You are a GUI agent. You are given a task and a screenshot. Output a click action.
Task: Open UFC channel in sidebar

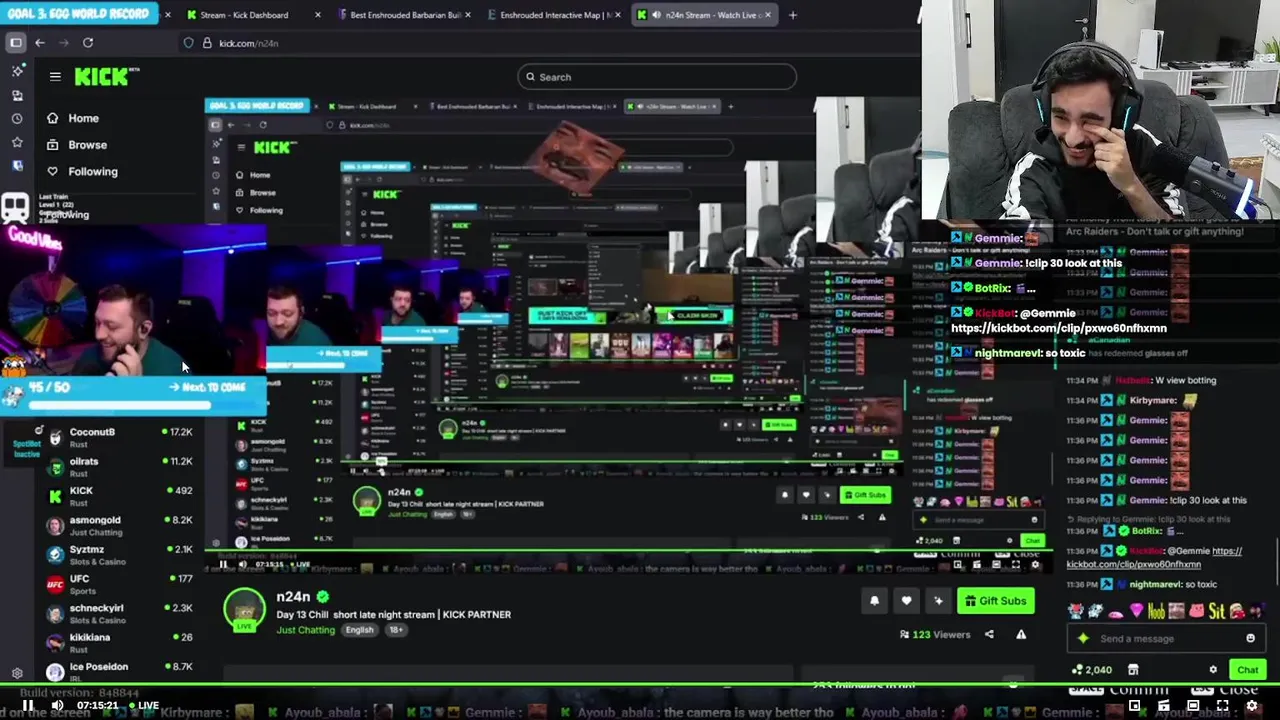118,583
